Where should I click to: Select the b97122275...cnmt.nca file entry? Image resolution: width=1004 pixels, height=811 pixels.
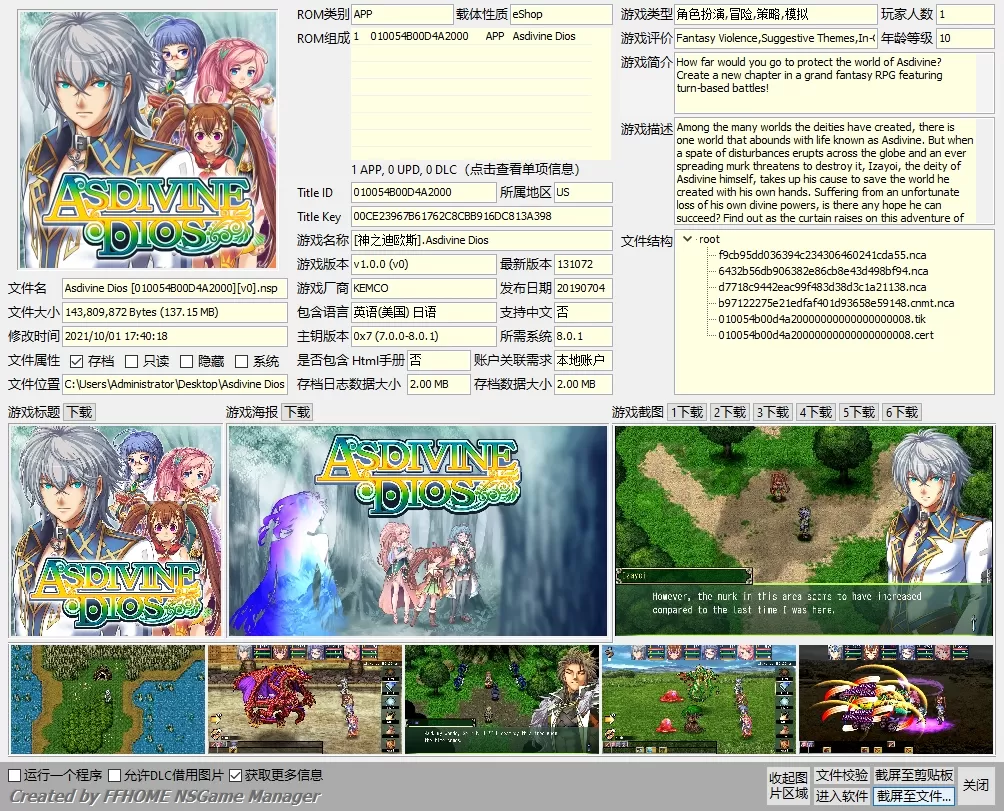[836, 303]
